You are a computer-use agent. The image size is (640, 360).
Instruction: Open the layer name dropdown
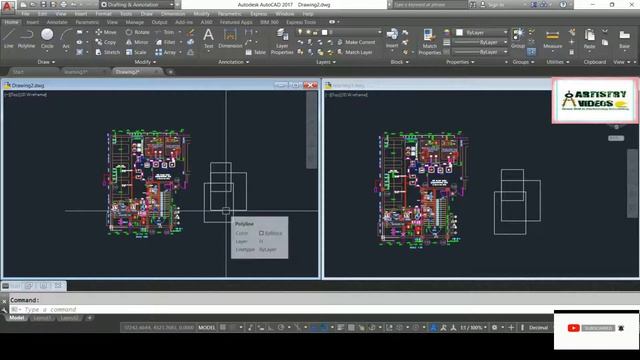(340, 32)
